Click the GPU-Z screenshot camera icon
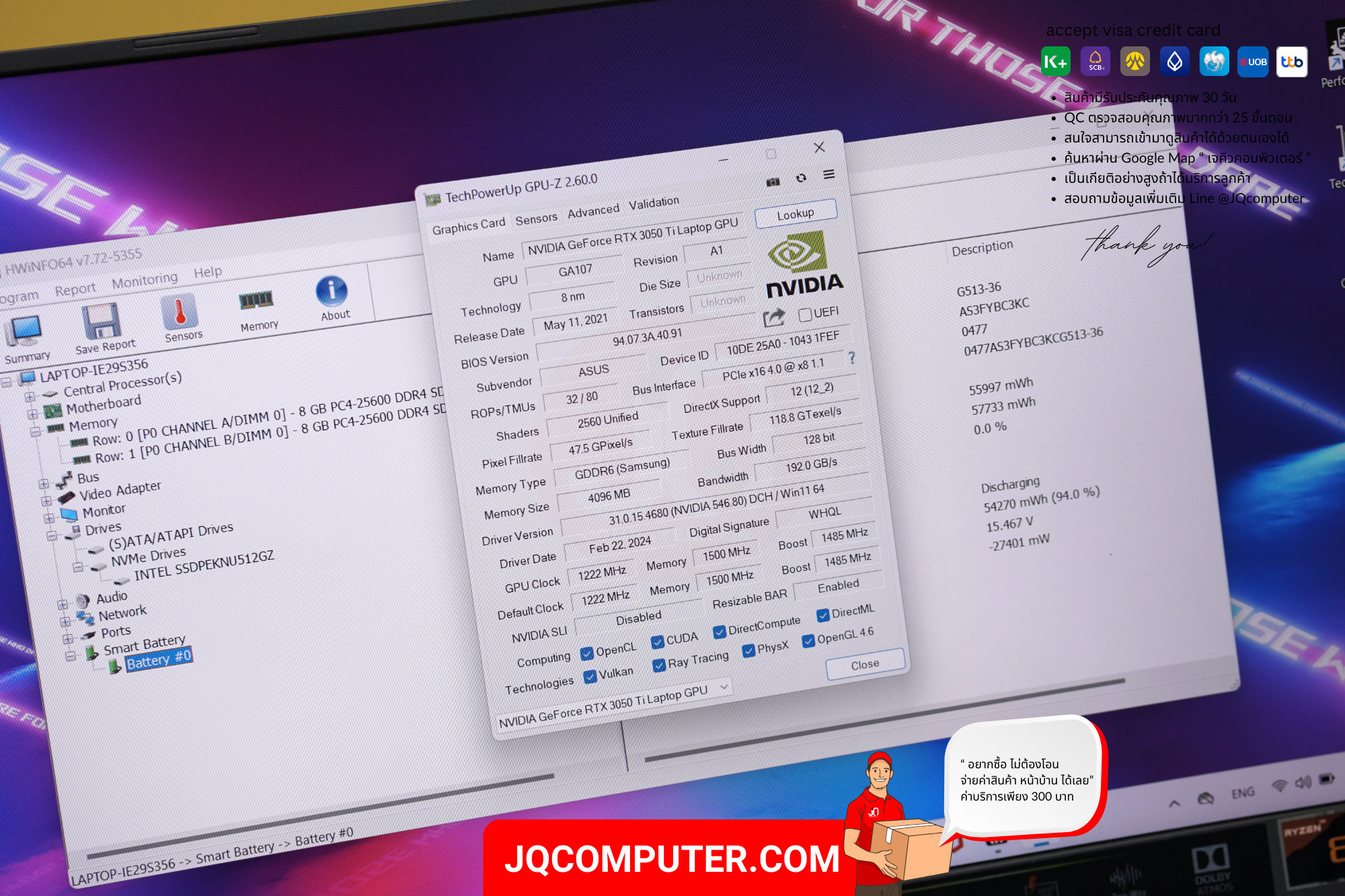 [773, 181]
